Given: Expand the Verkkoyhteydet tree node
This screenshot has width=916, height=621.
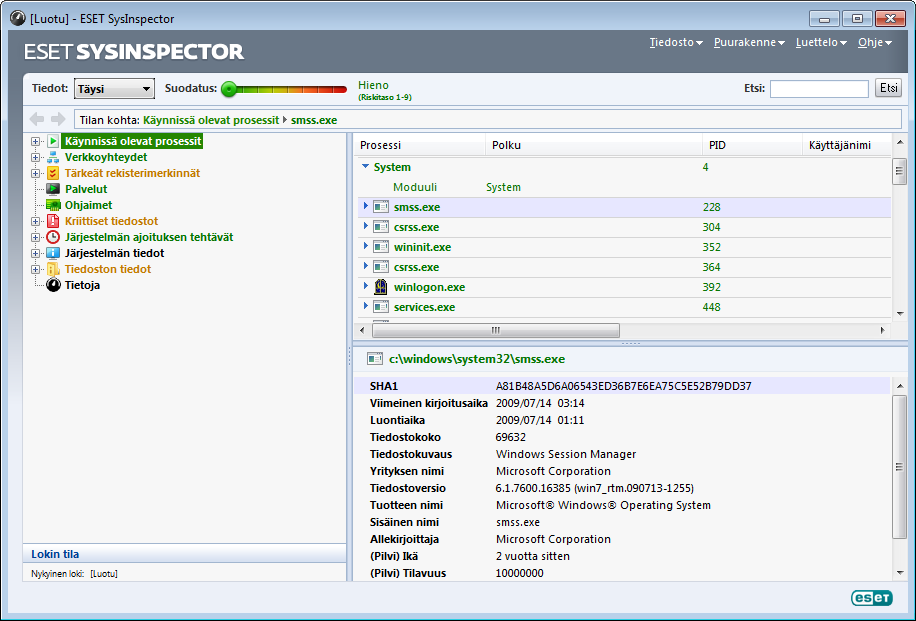Looking at the screenshot, I should [36, 157].
